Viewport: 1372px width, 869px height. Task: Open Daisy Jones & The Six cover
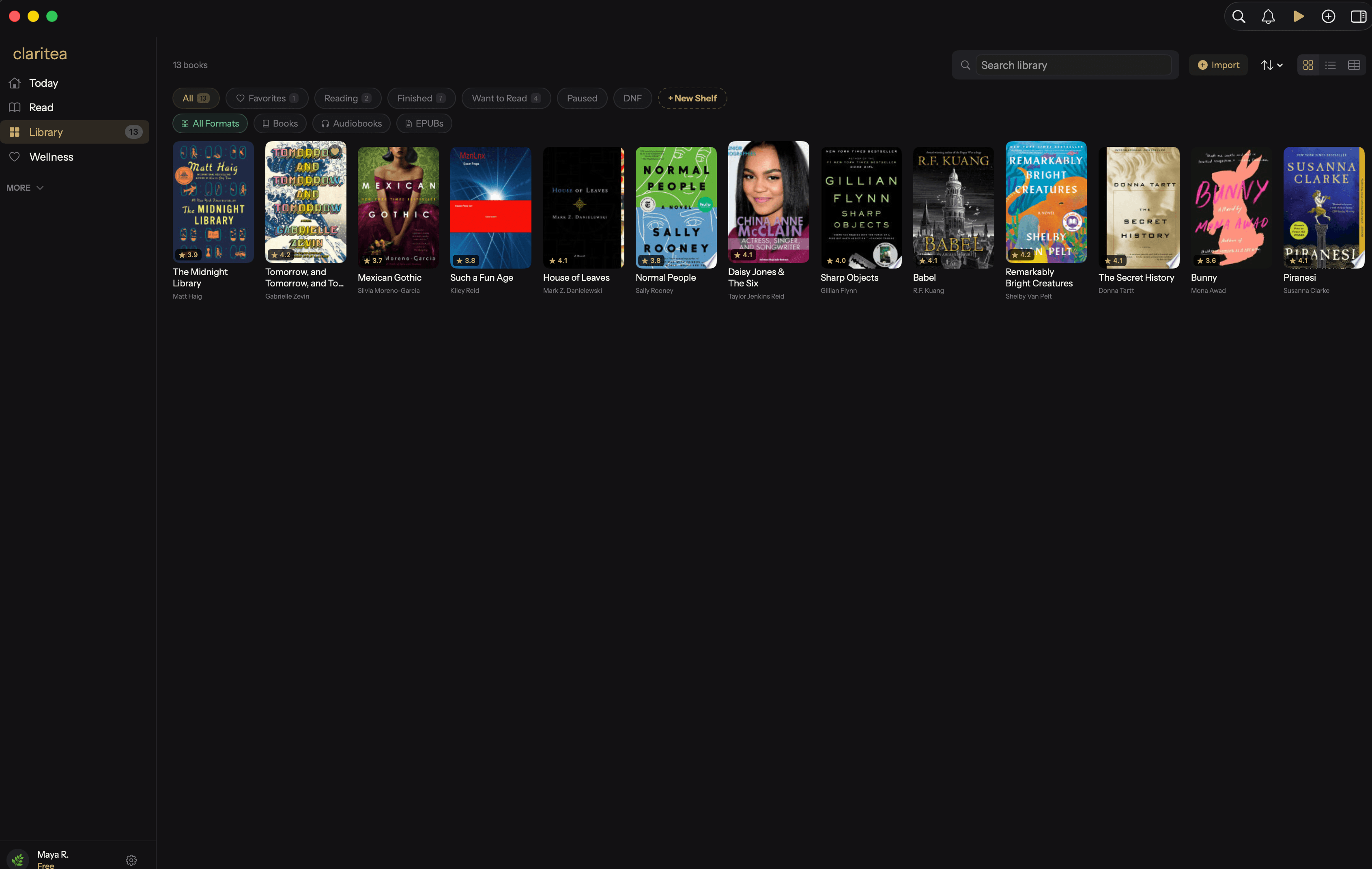[769, 202]
